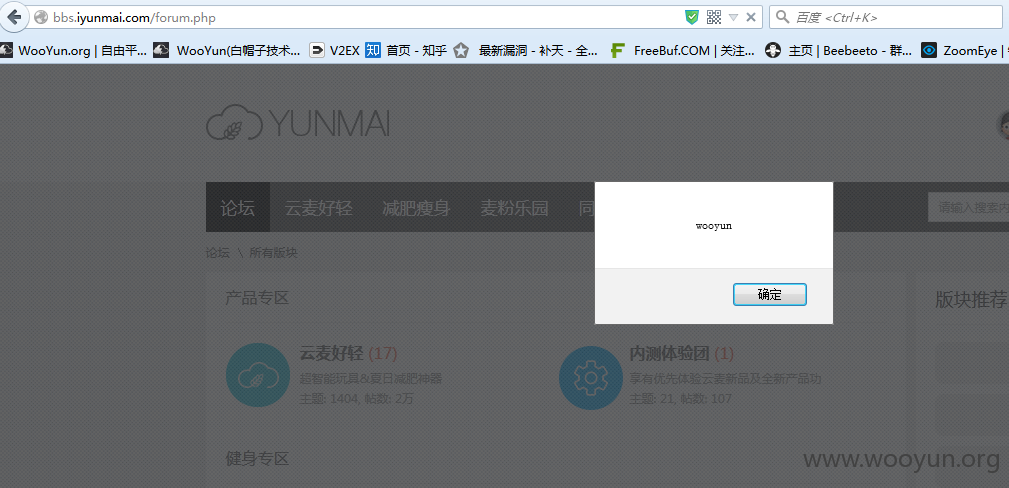Click the Zhihu 知 bookmark favicon

(x=373, y=50)
